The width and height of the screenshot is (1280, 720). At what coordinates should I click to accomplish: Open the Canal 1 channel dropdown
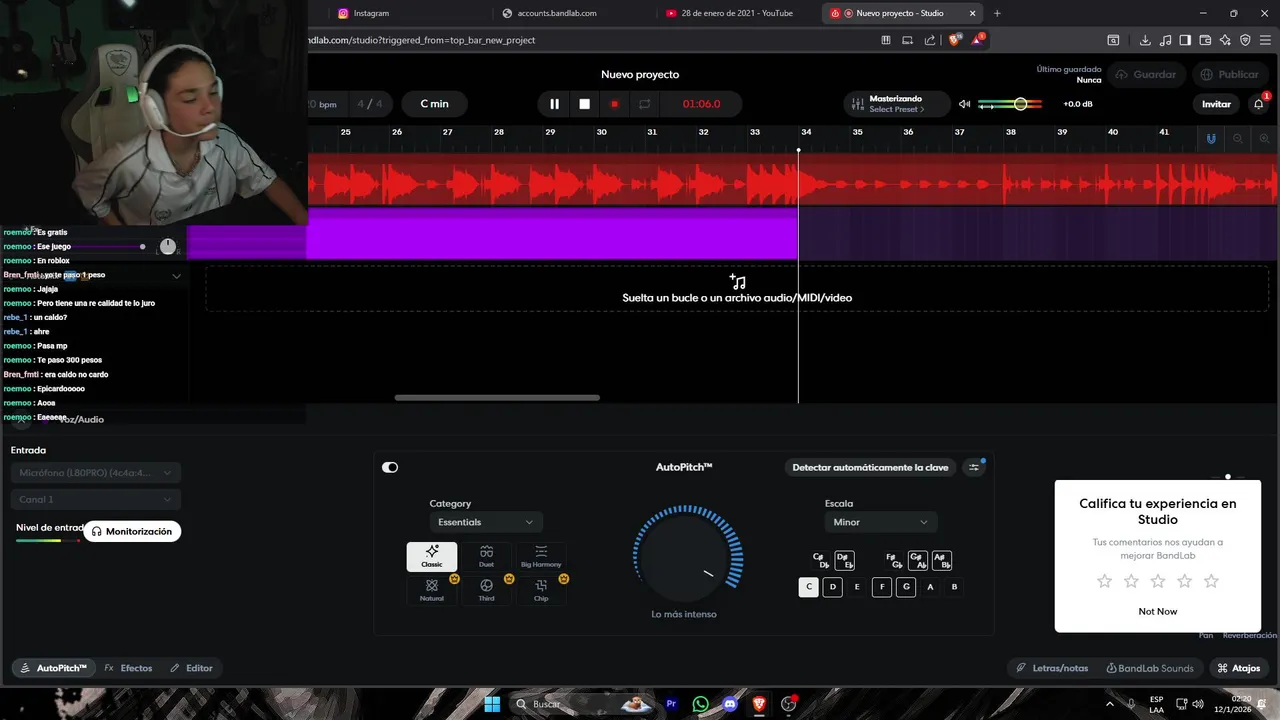click(x=95, y=499)
